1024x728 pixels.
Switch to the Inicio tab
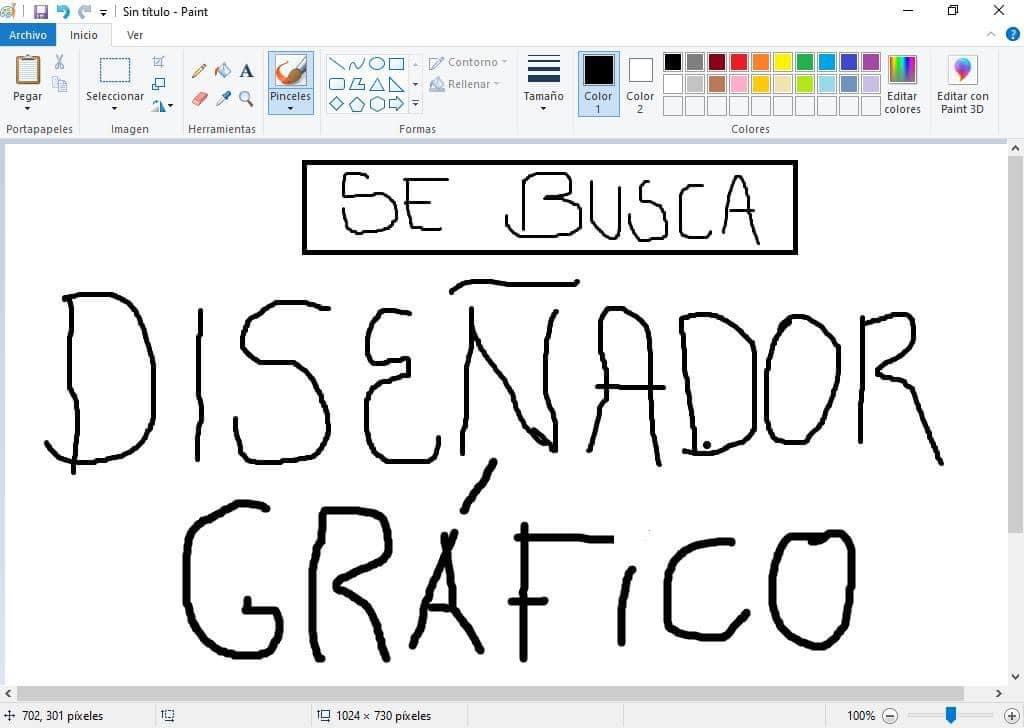84,35
